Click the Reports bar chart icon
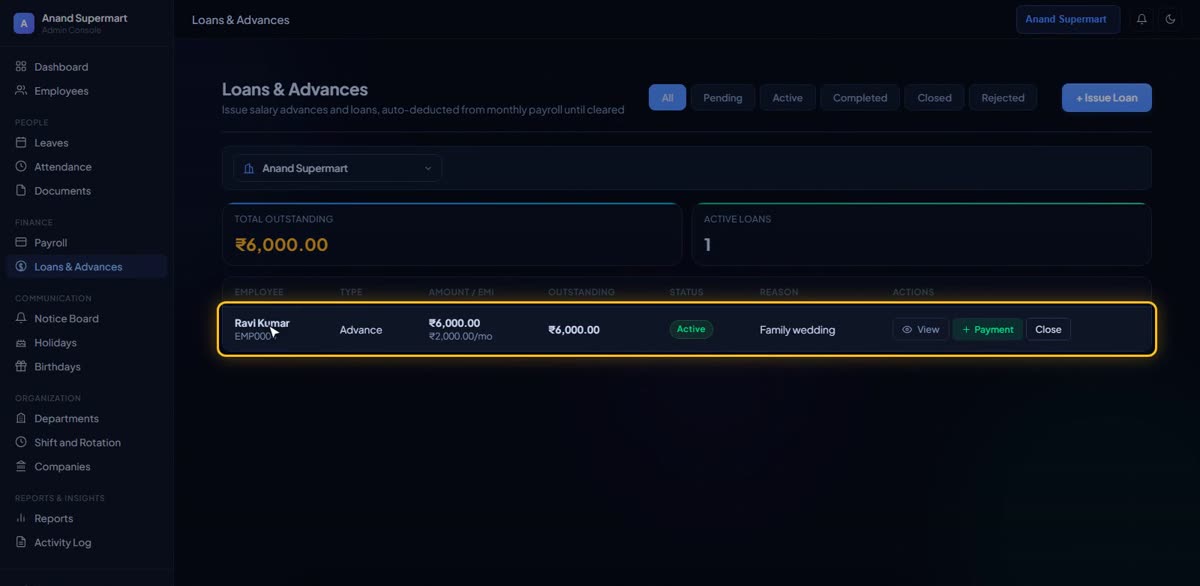This screenshot has height=586, width=1200. [21, 519]
